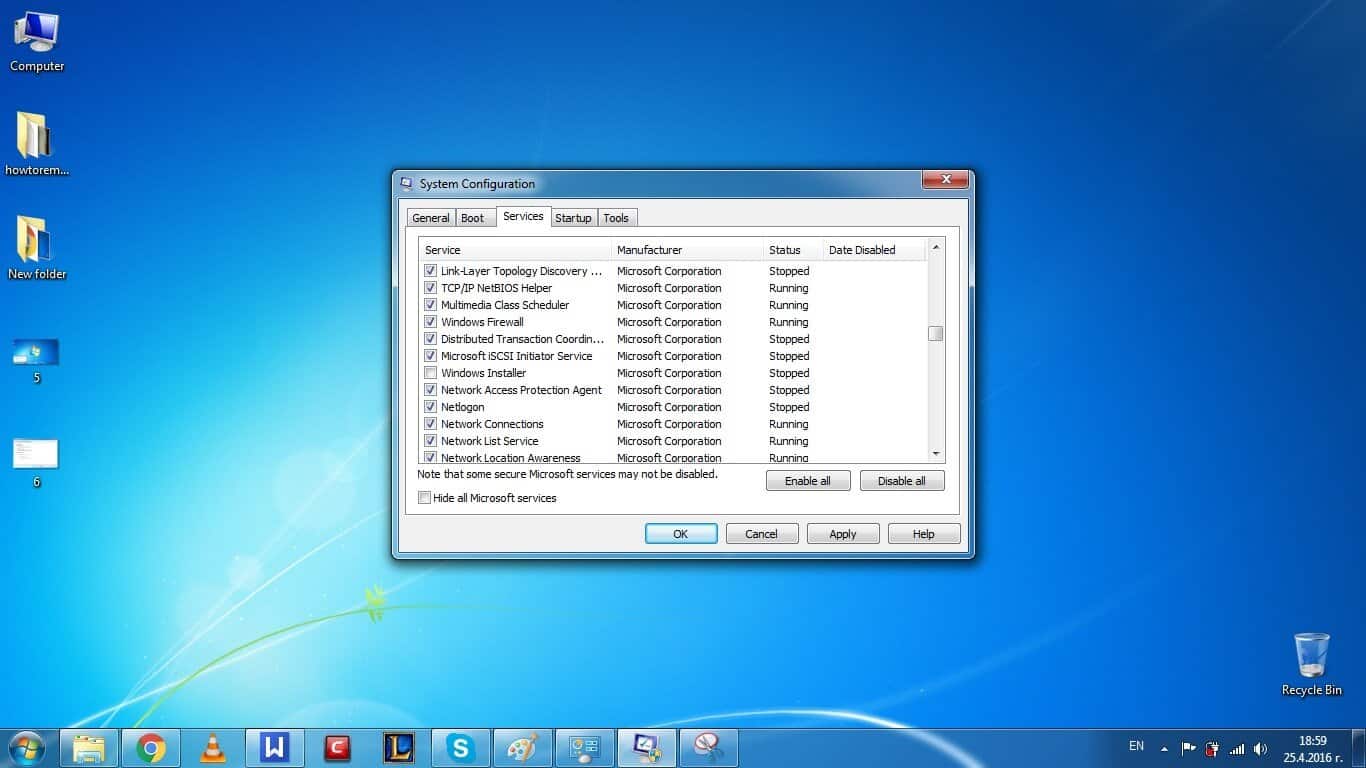Screen dimensions: 1366x768
Task: Show hidden tray icons arrow
Action: tap(1164, 748)
